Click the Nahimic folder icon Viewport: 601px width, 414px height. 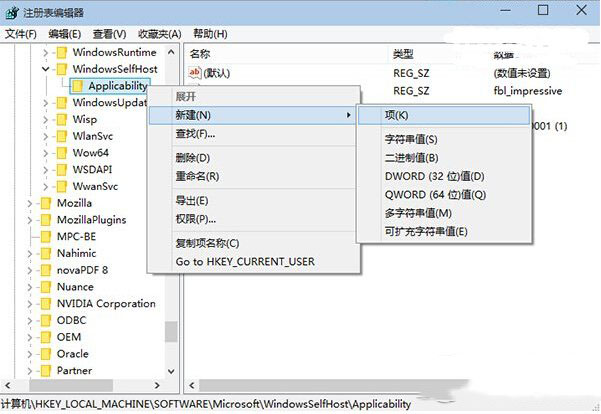46,253
